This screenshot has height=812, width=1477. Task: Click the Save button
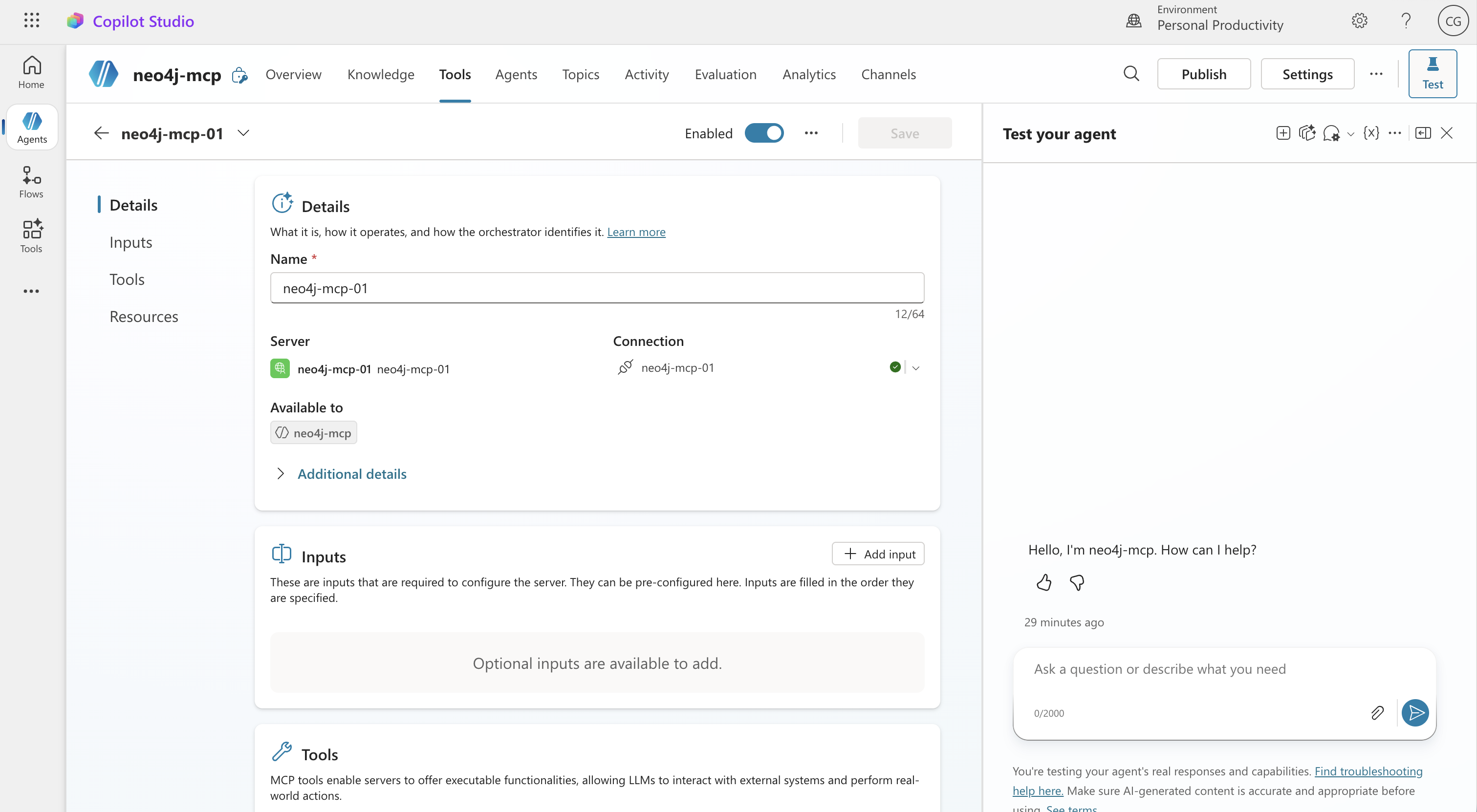tap(904, 133)
